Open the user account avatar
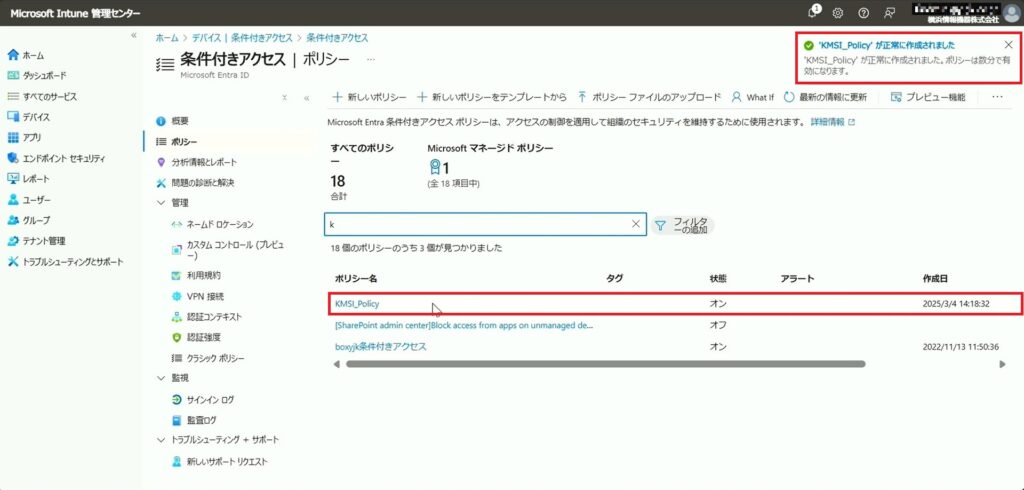Viewport: 1024px width, 490px height. point(1010,13)
